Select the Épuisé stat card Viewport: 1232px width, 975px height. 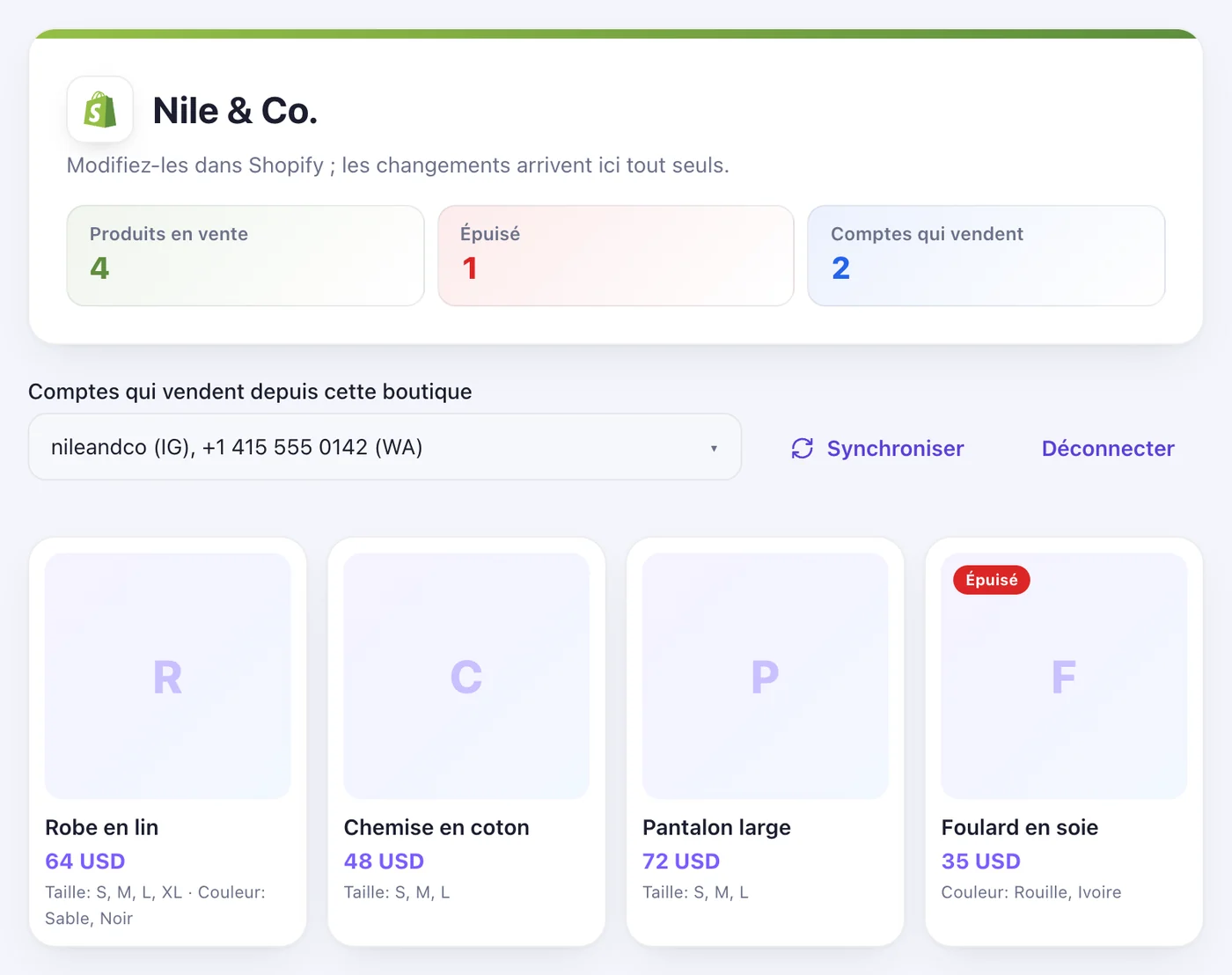point(616,256)
